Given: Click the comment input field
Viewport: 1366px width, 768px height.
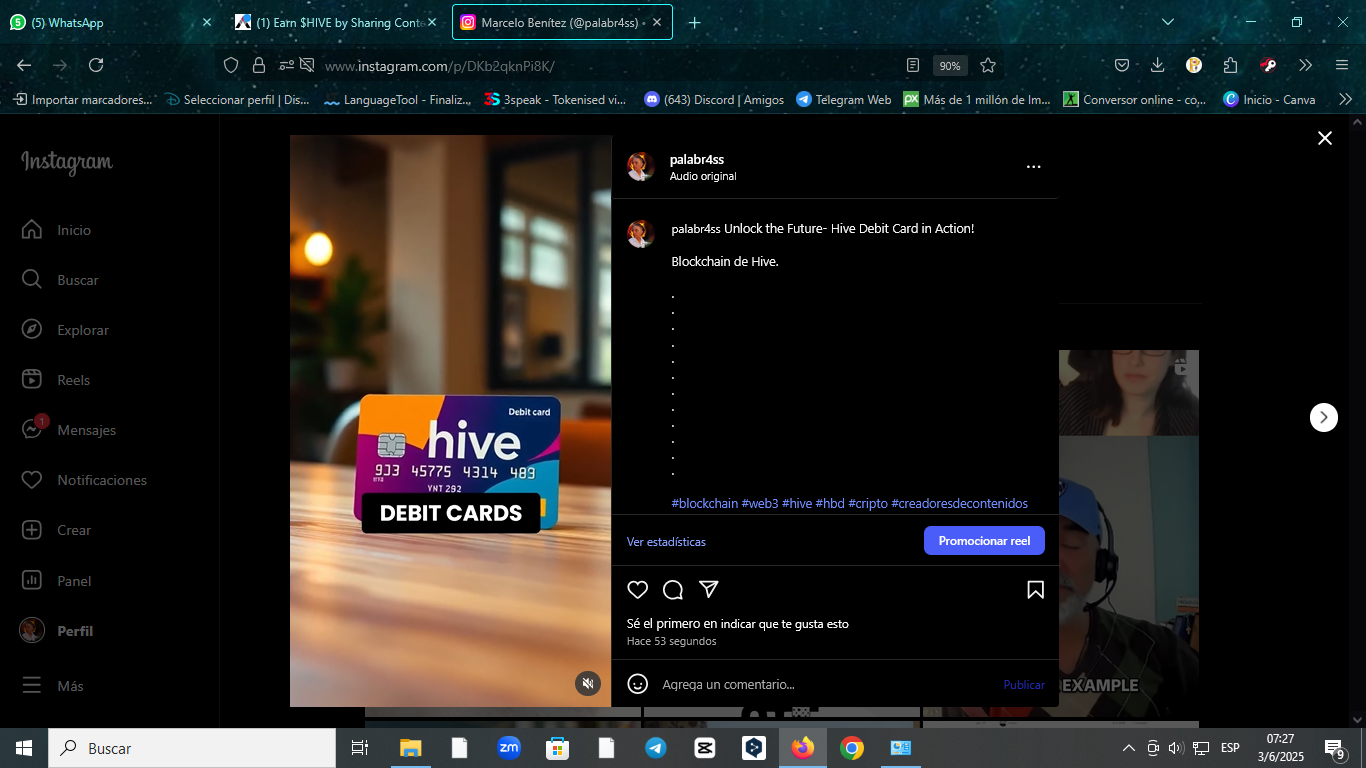Looking at the screenshot, I should point(826,685).
